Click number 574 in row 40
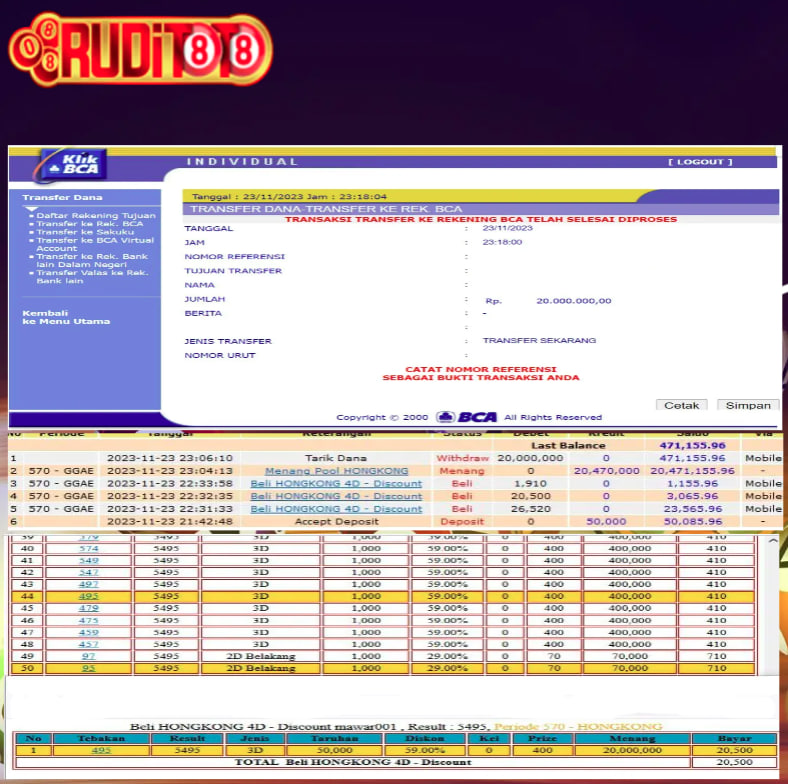Viewport: 788px width, 784px height. 89,548
